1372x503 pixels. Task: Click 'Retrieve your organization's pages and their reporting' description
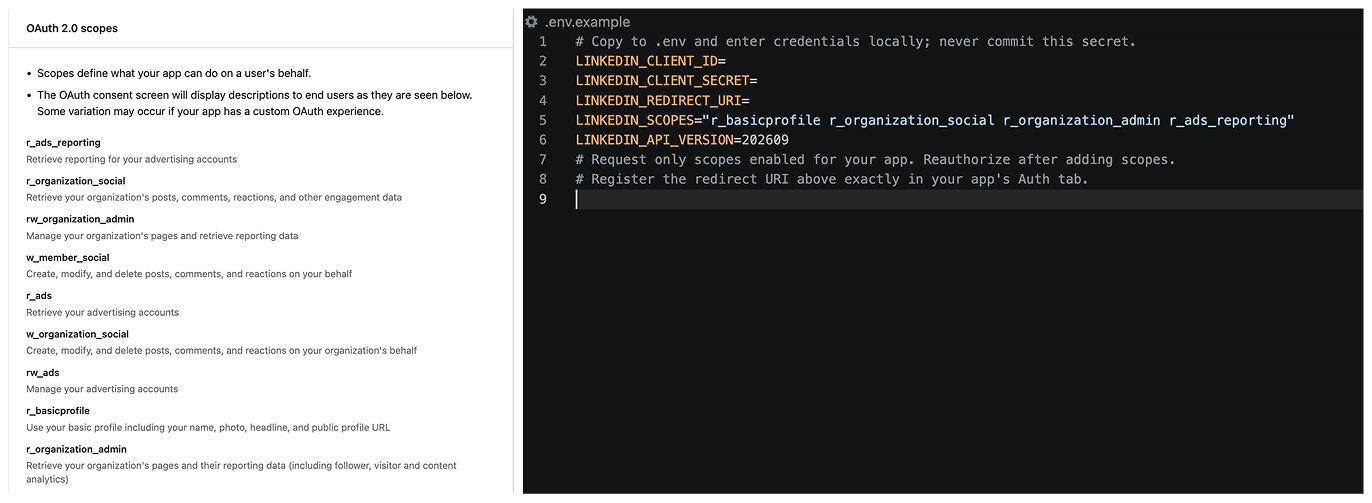pyautogui.click(x=241, y=472)
